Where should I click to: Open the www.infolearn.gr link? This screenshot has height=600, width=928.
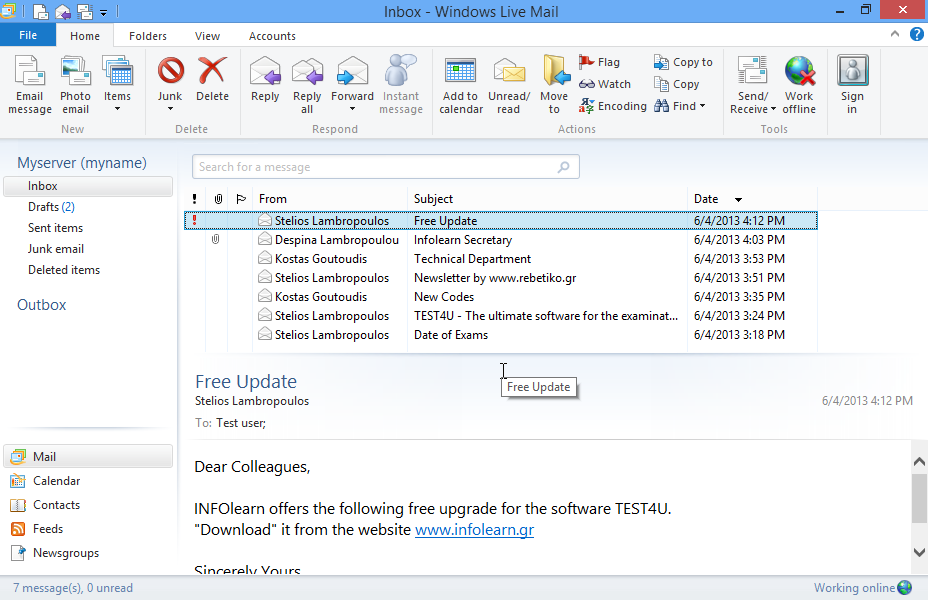point(475,530)
